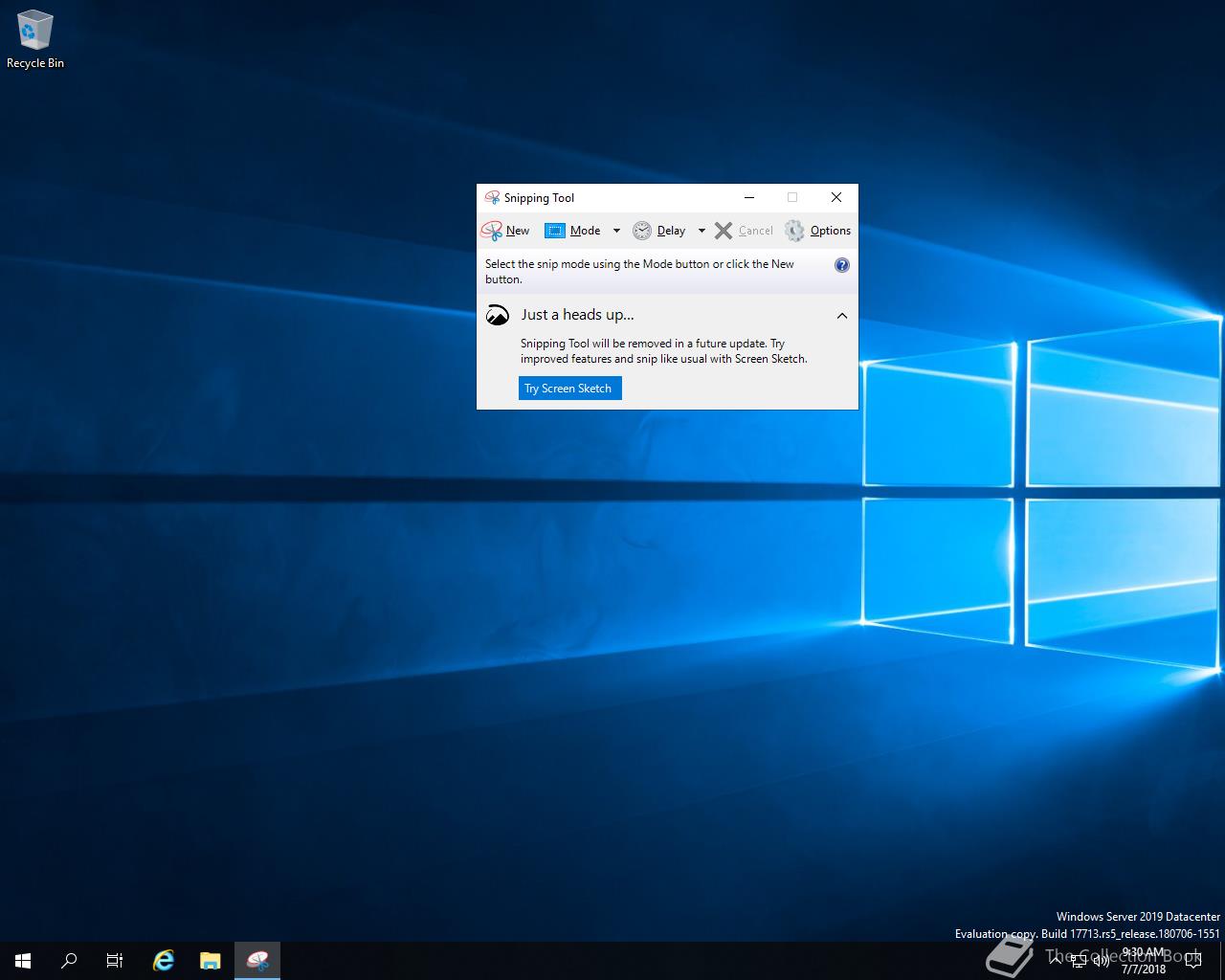The image size is (1225, 980).
Task: Click the Try Screen Sketch button
Action: pos(570,388)
